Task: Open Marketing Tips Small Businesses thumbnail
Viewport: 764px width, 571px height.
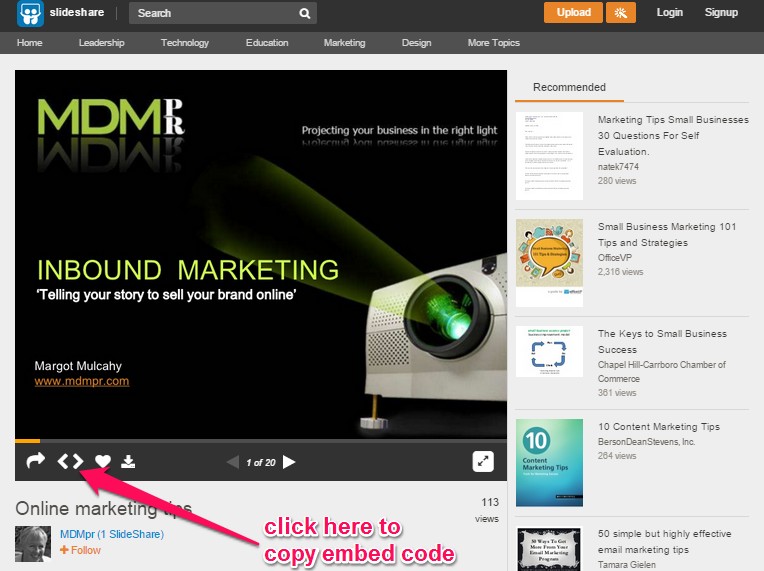Action: 549,156
